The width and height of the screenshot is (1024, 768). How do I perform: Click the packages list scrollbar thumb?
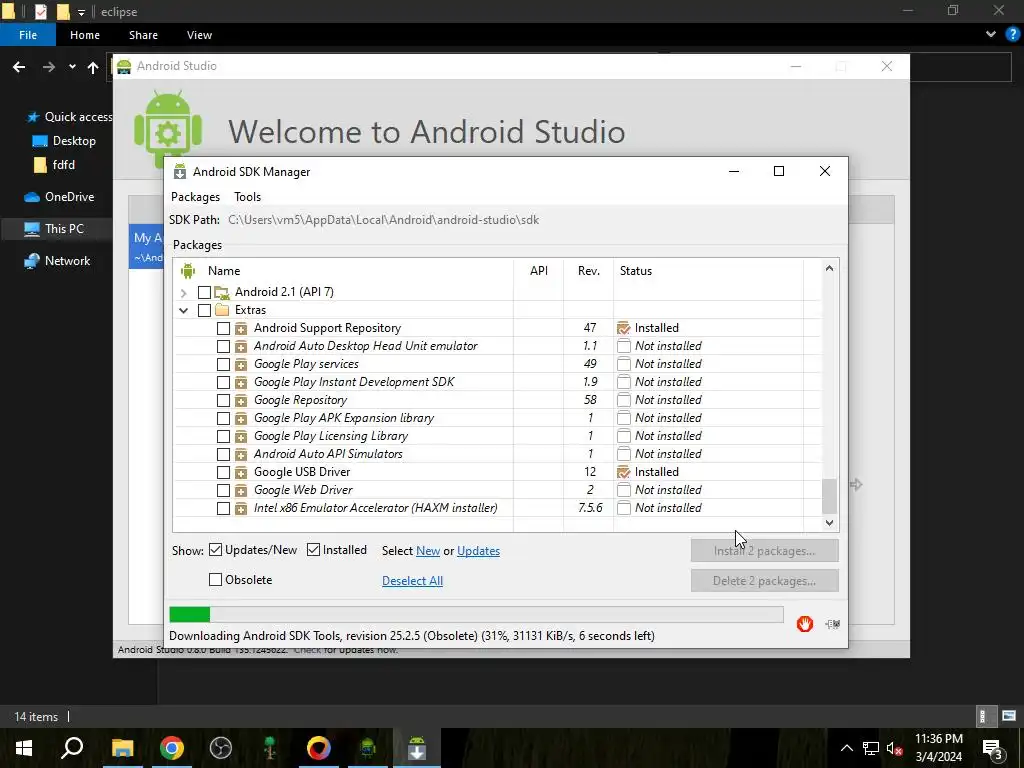(829, 496)
